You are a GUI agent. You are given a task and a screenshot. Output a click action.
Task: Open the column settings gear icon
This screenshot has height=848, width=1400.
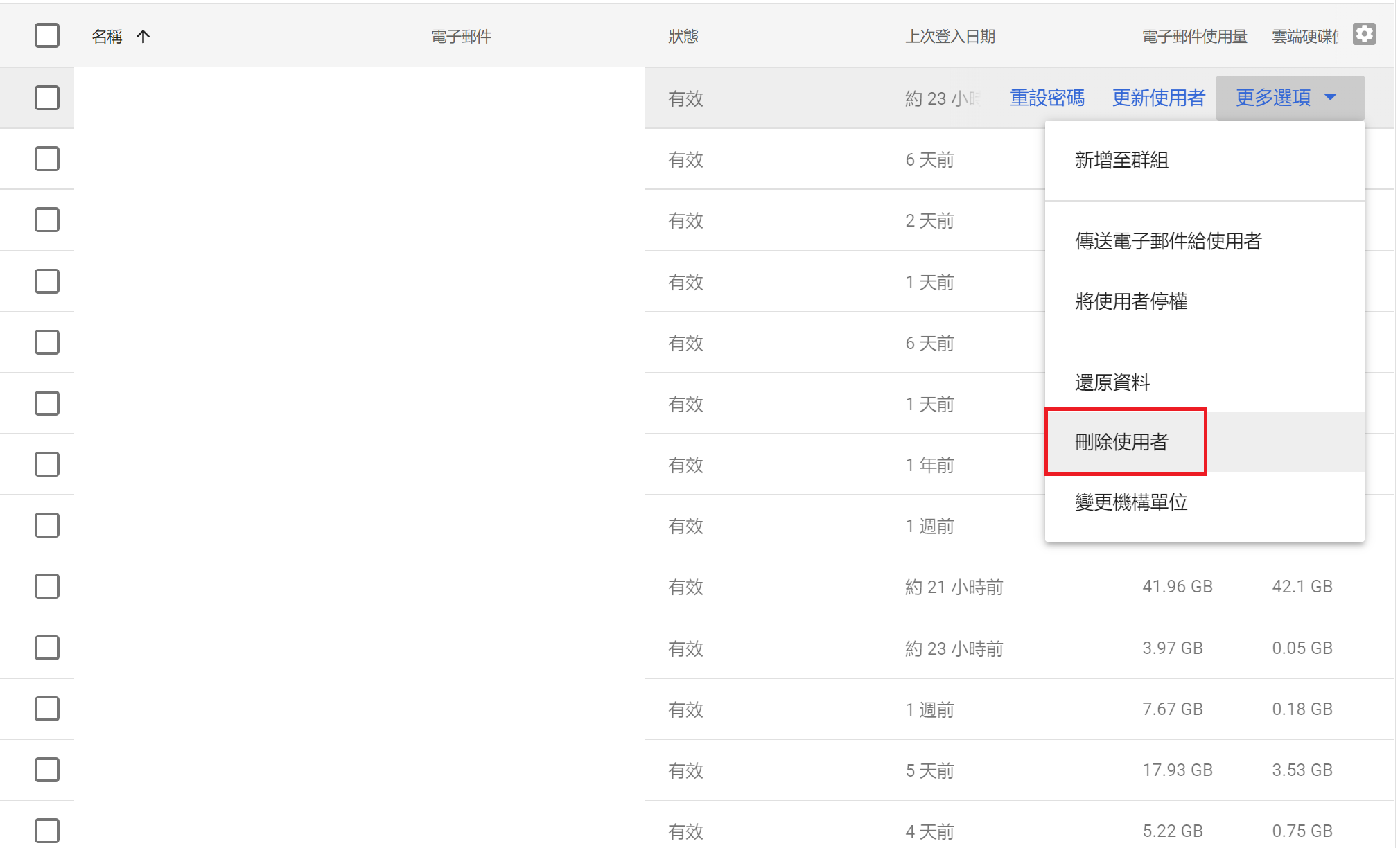click(x=1363, y=35)
